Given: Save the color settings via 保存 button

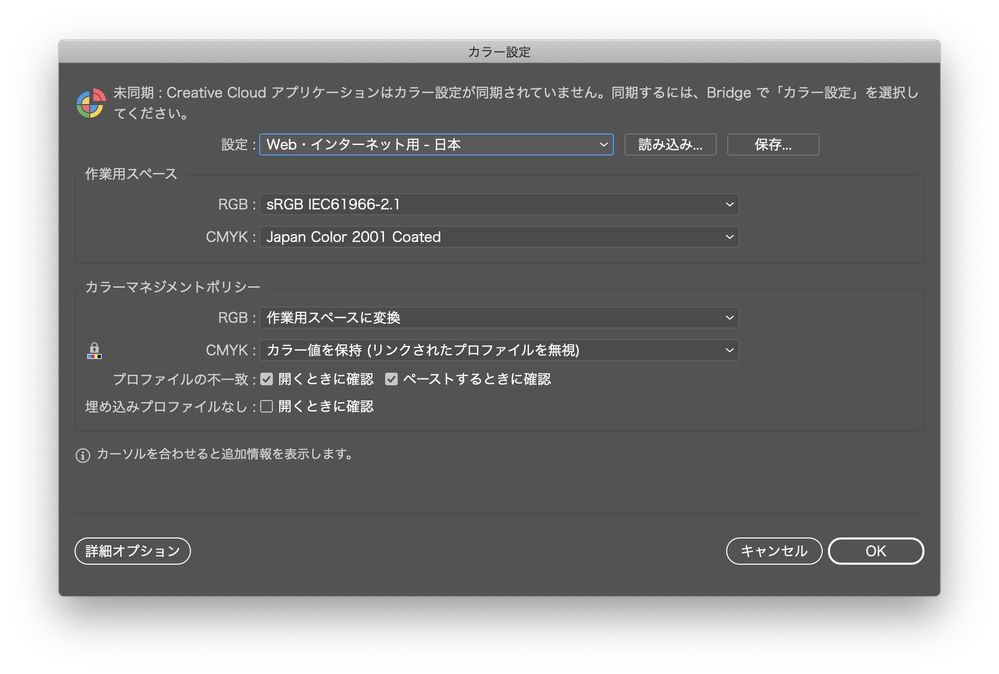Looking at the screenshot, I should click(772, 144).
